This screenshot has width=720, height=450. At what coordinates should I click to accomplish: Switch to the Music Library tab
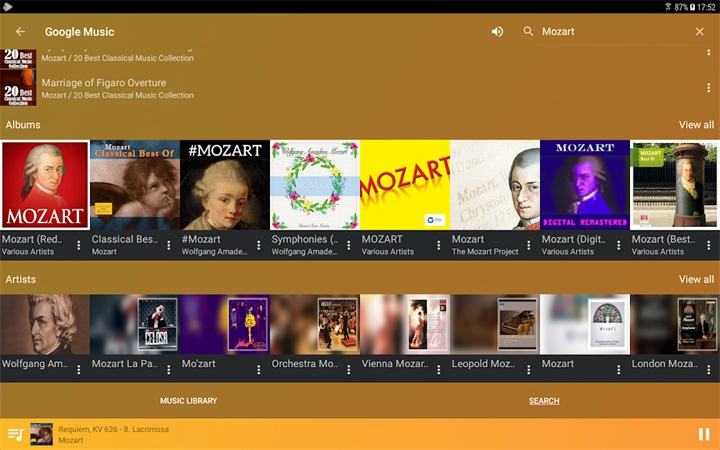point(188,401)
